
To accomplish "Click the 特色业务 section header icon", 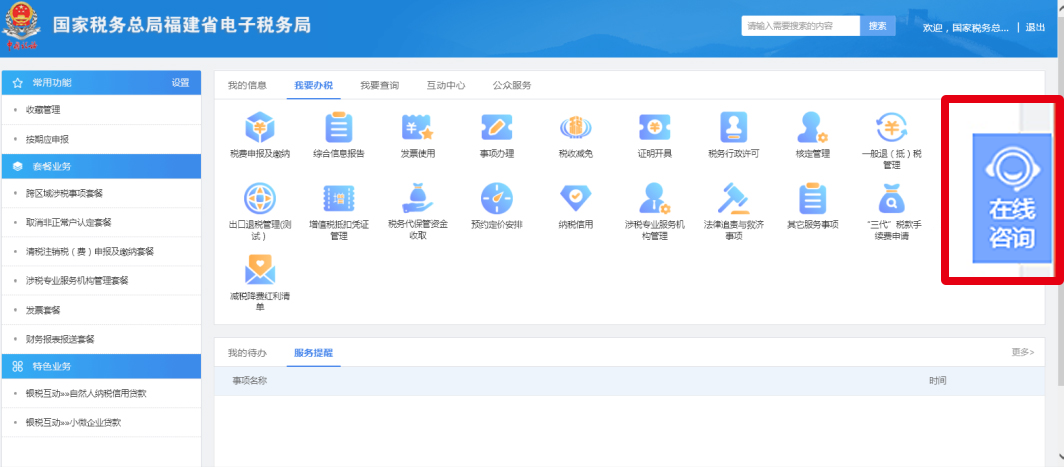I will pos(18,366).
